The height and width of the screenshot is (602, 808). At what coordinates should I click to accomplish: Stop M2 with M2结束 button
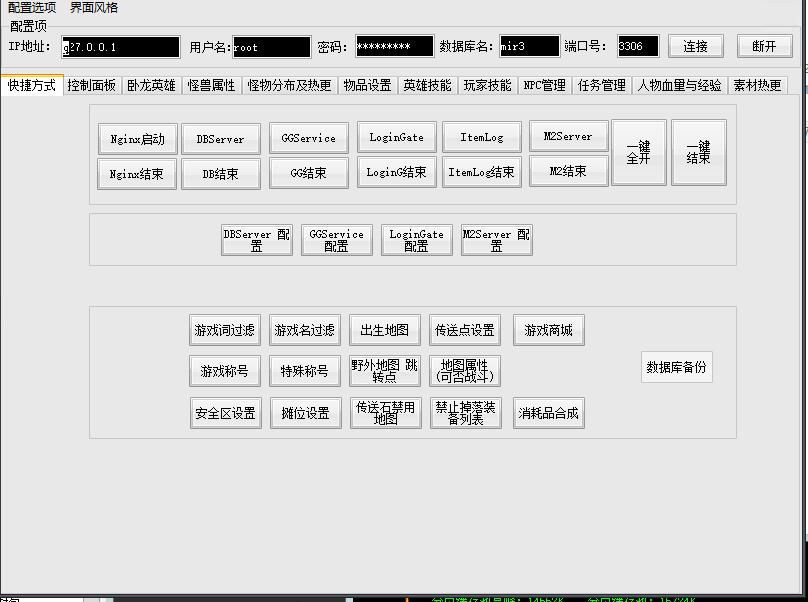pos(568,171)
